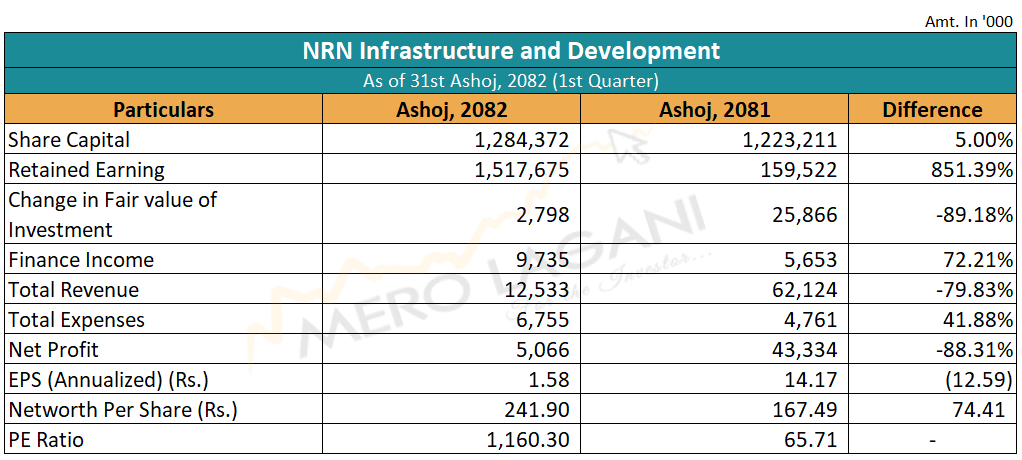The image size is (1022, 460).
Task: Click PE Ratio value 1,160.30
Action: [527, 439]
